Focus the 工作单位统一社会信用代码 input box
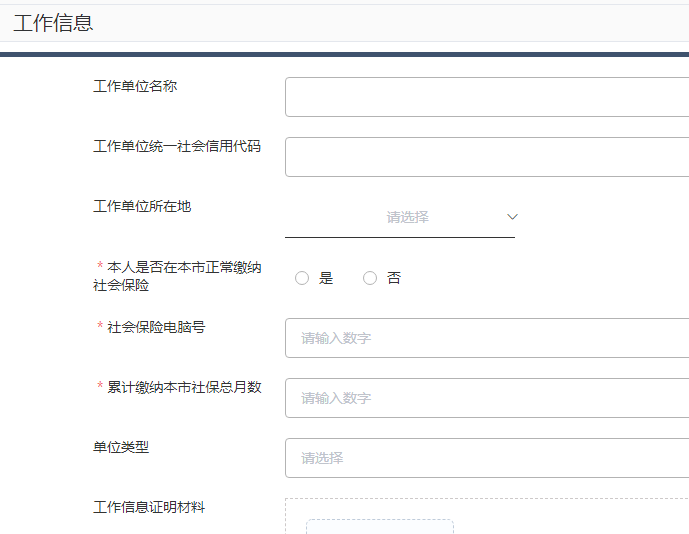 [x=487, y=157]
